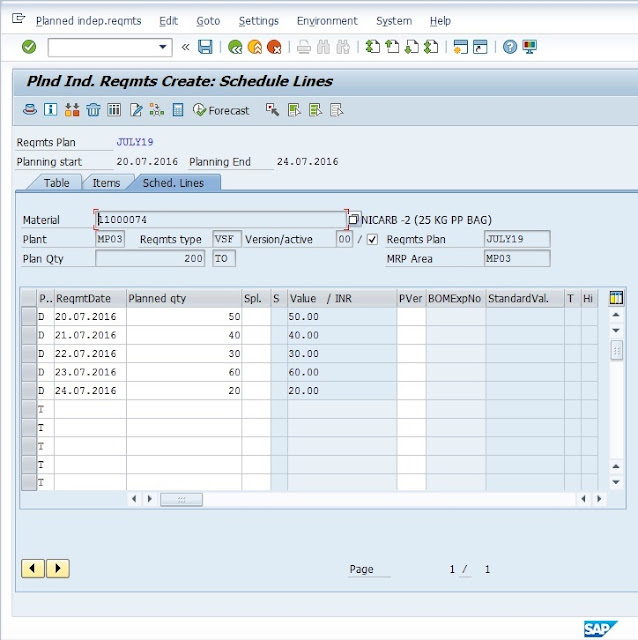Click the blue Help question mark icon
Image resolution: width=638 pixels, height=640 pixels.
tap(510, 47)
